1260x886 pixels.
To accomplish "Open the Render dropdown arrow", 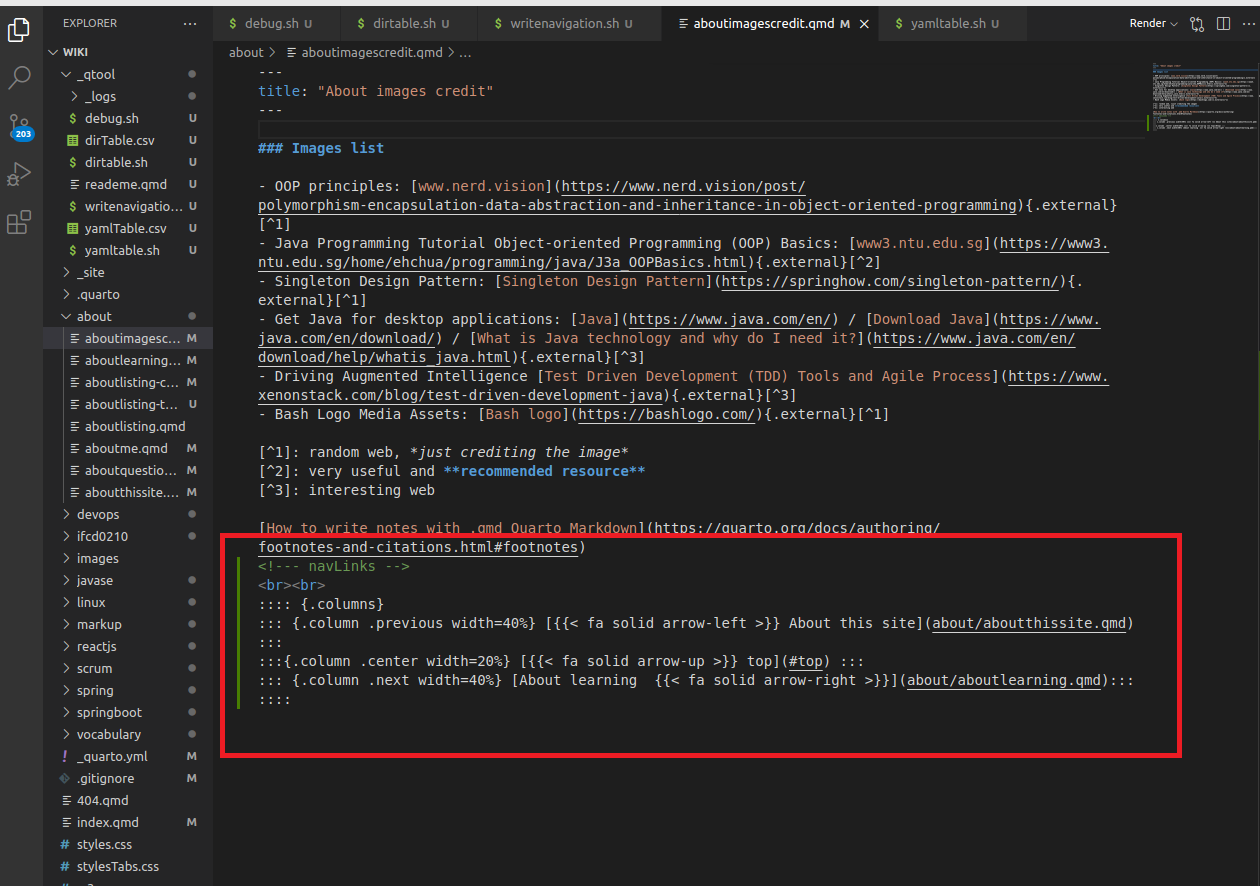I will 1174,23.
